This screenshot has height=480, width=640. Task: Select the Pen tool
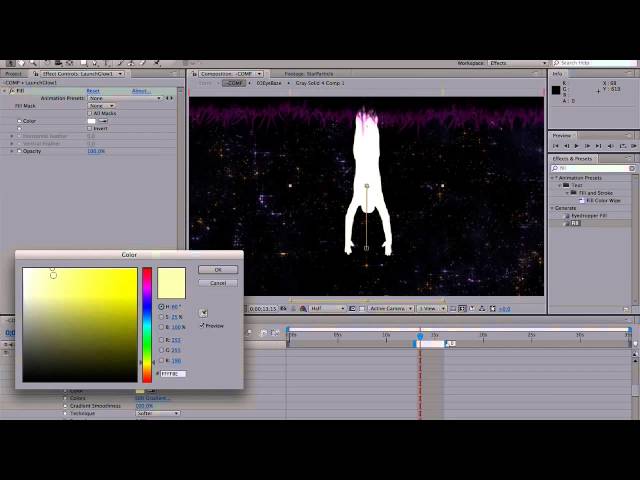pyautogui.click(x=95, y=63)
